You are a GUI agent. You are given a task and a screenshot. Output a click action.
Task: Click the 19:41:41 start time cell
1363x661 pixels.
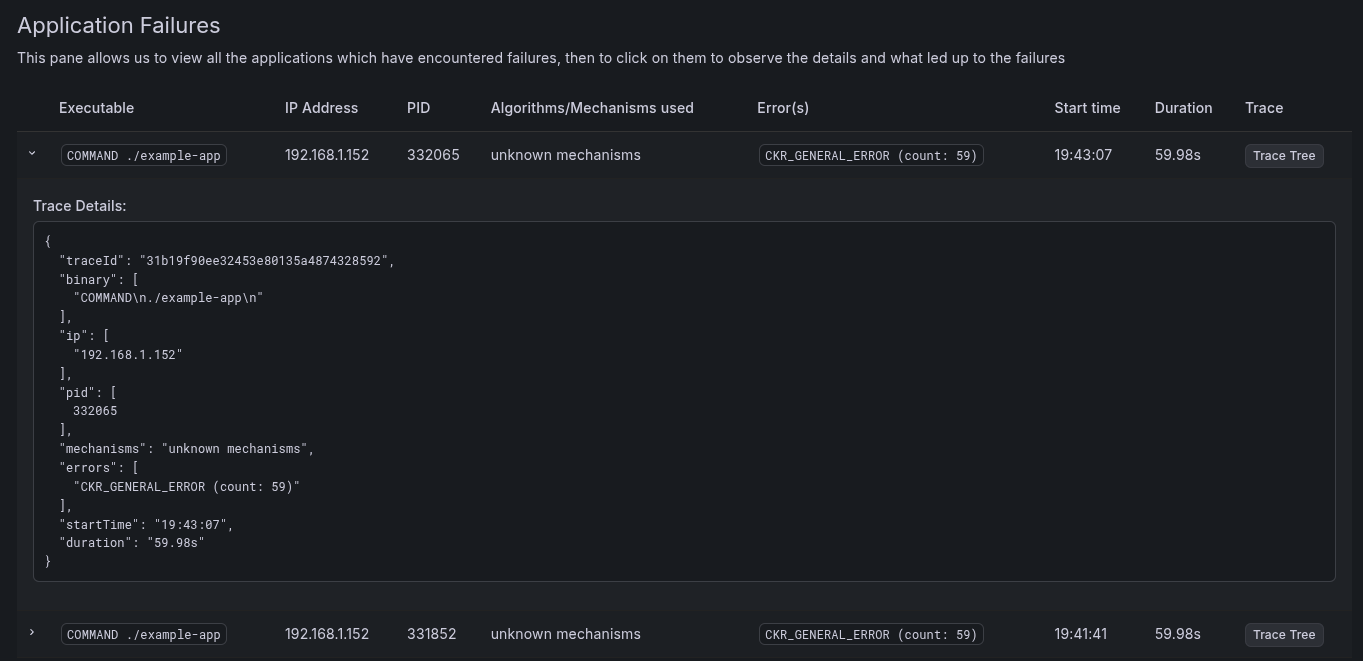pos(1083,634)
